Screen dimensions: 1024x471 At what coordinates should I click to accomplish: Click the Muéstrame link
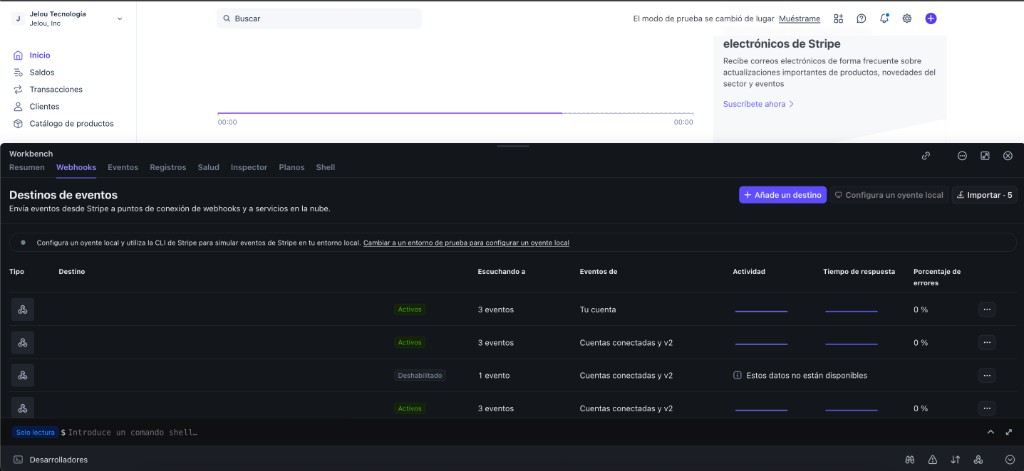799,19
